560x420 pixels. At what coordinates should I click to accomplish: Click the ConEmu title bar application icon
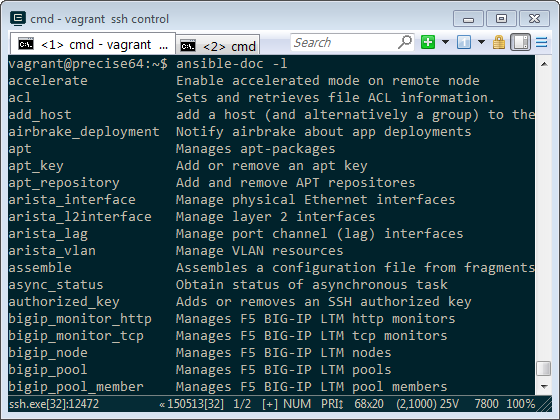pyautogui.click(x=18, y=19)
